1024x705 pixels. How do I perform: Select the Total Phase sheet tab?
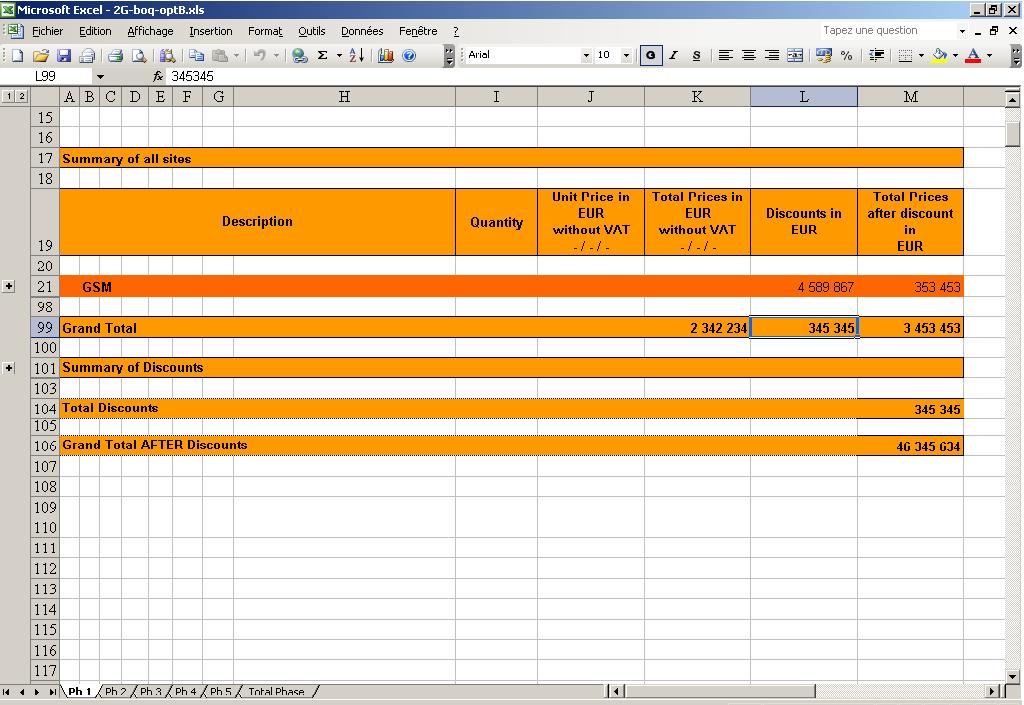click(x=276, y=691)
